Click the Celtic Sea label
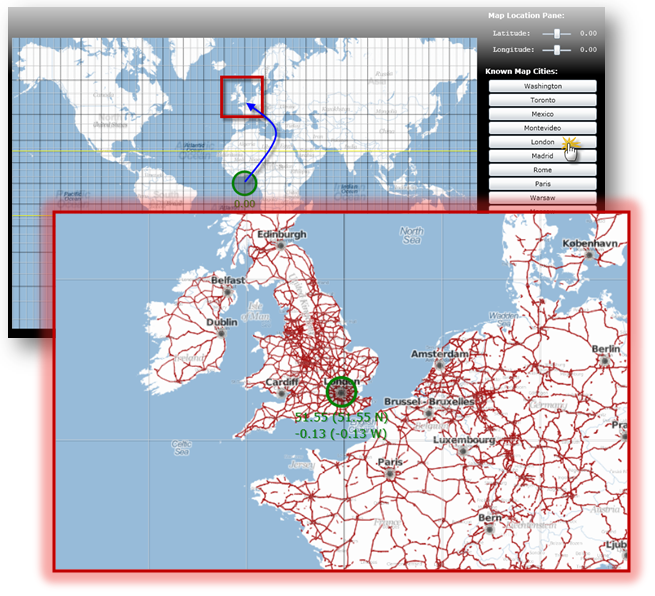 [x=182, y=448]
